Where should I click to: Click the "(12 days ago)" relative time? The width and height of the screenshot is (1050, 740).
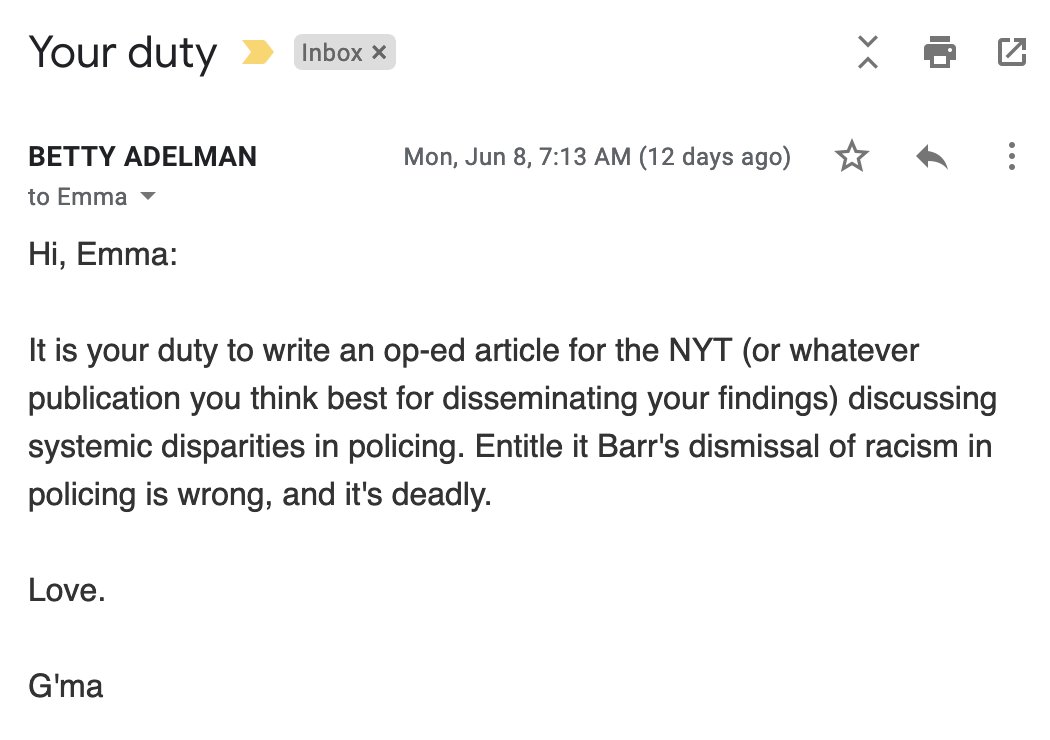715,157
